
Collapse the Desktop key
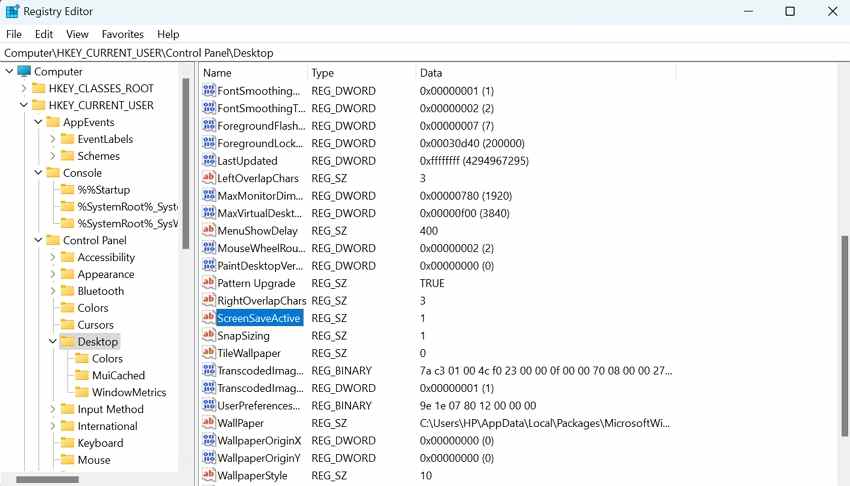[x=53, y=341]
